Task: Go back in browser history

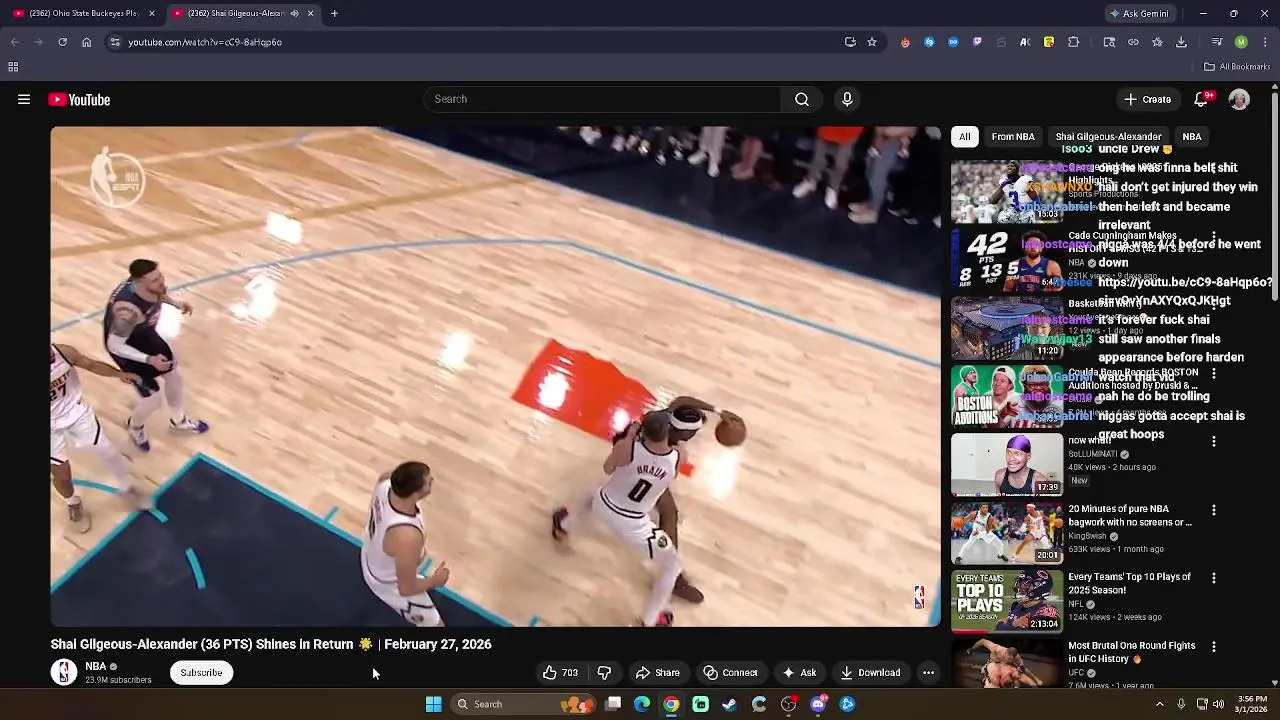Action: click(14, 42)
